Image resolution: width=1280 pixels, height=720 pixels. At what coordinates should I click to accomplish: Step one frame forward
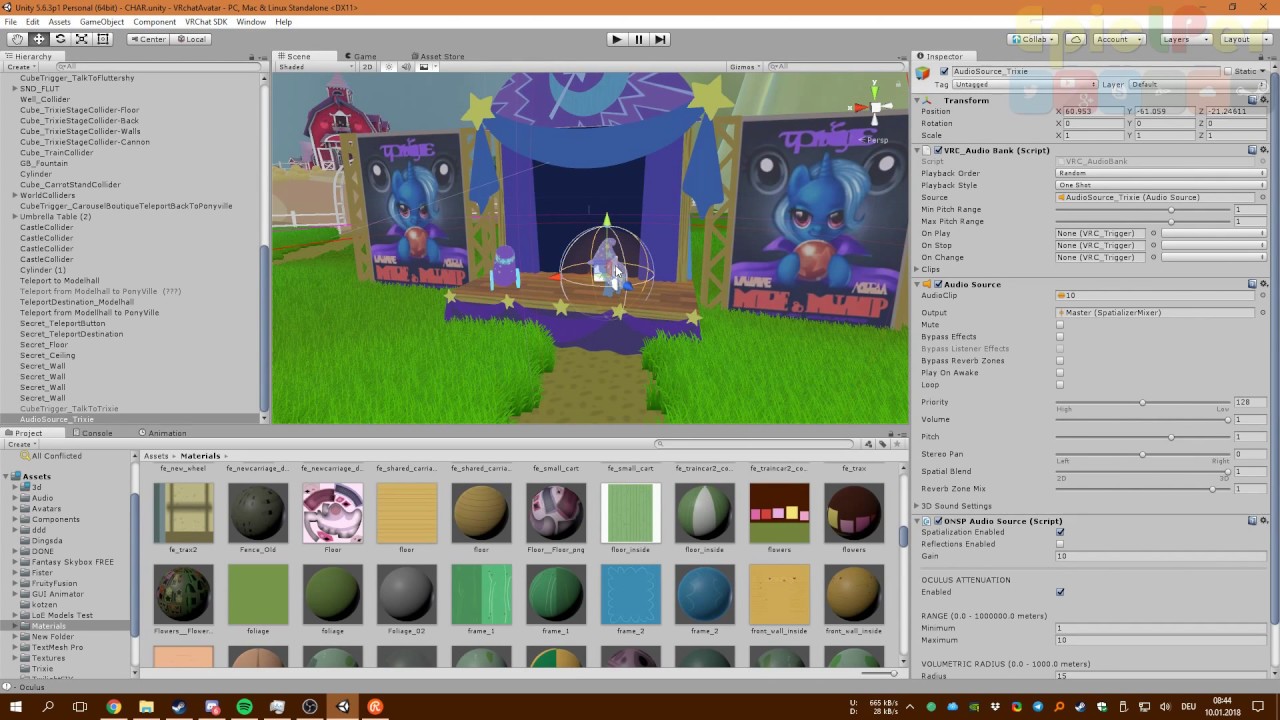coord(660,39)
